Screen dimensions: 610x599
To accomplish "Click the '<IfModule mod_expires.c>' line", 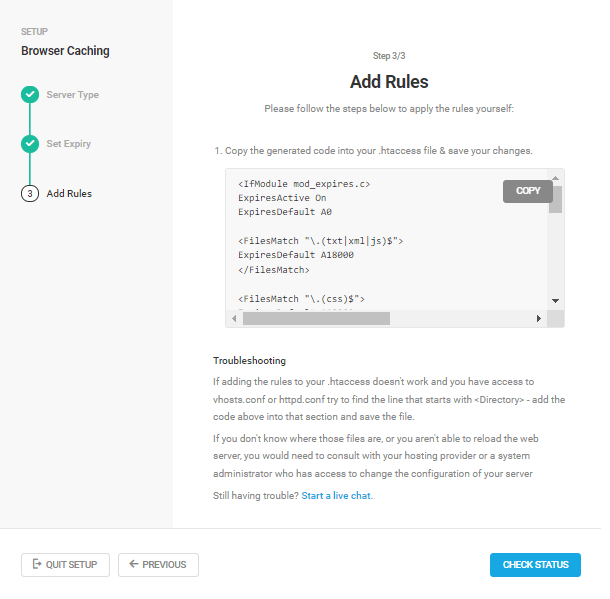I will pyautogui.click(x=304, y=184).
